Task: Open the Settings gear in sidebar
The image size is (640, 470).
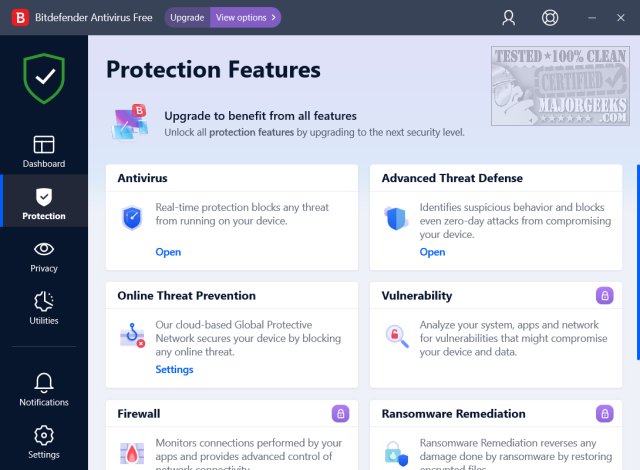Action: click(x=44, y=441)
